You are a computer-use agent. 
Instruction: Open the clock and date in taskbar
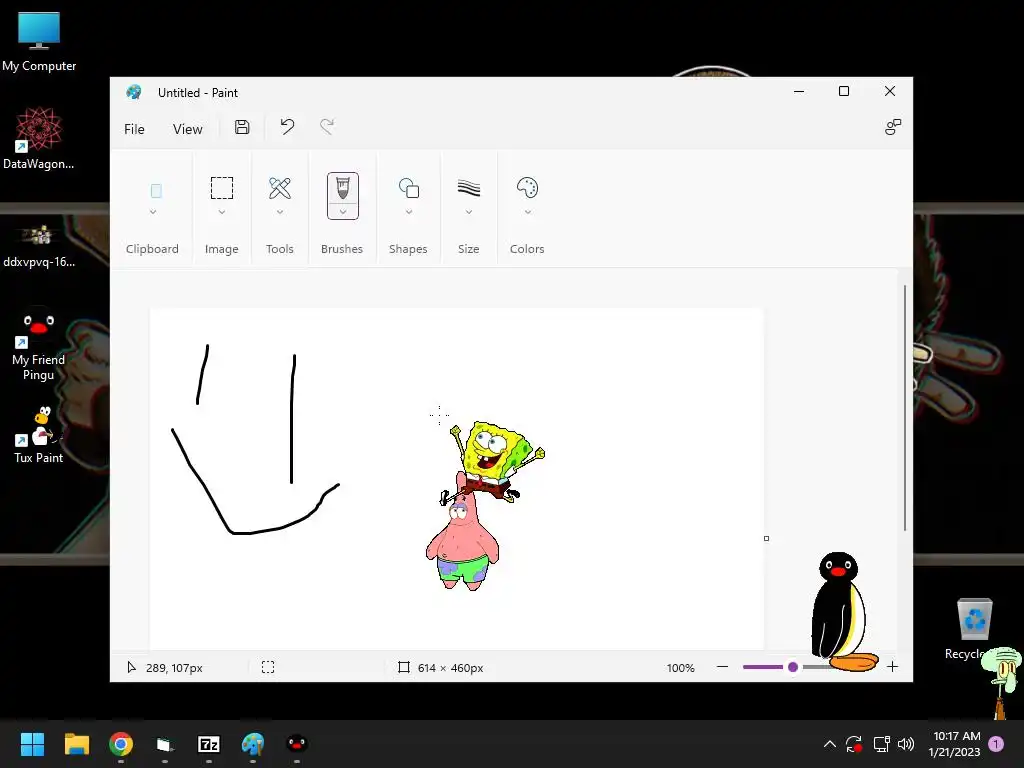[x=955, y=744]
